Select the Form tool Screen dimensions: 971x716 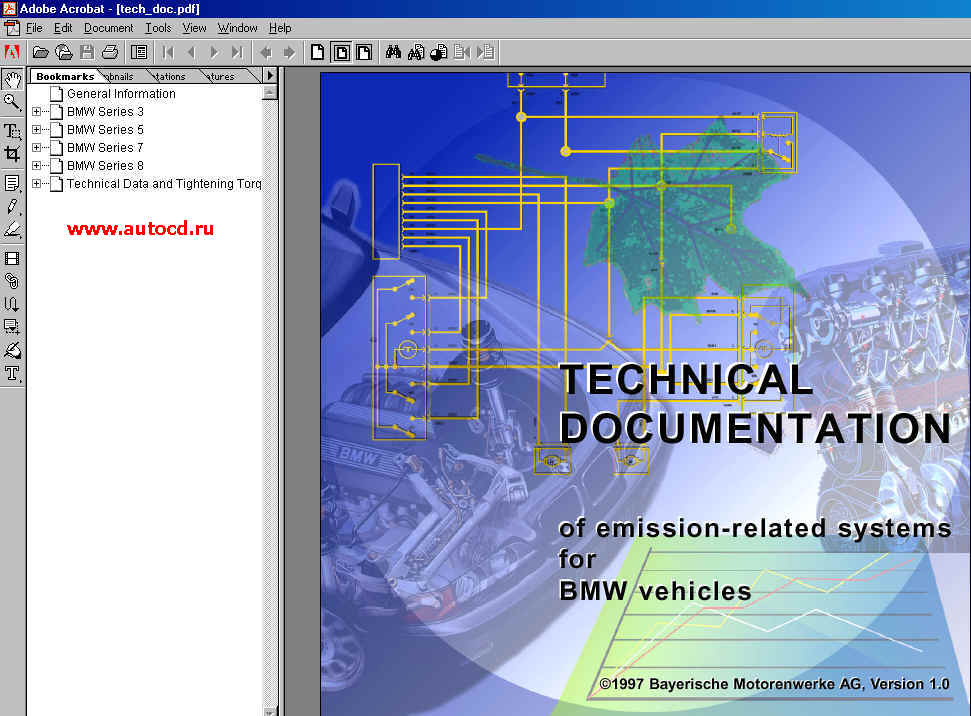tap(12, 326)
